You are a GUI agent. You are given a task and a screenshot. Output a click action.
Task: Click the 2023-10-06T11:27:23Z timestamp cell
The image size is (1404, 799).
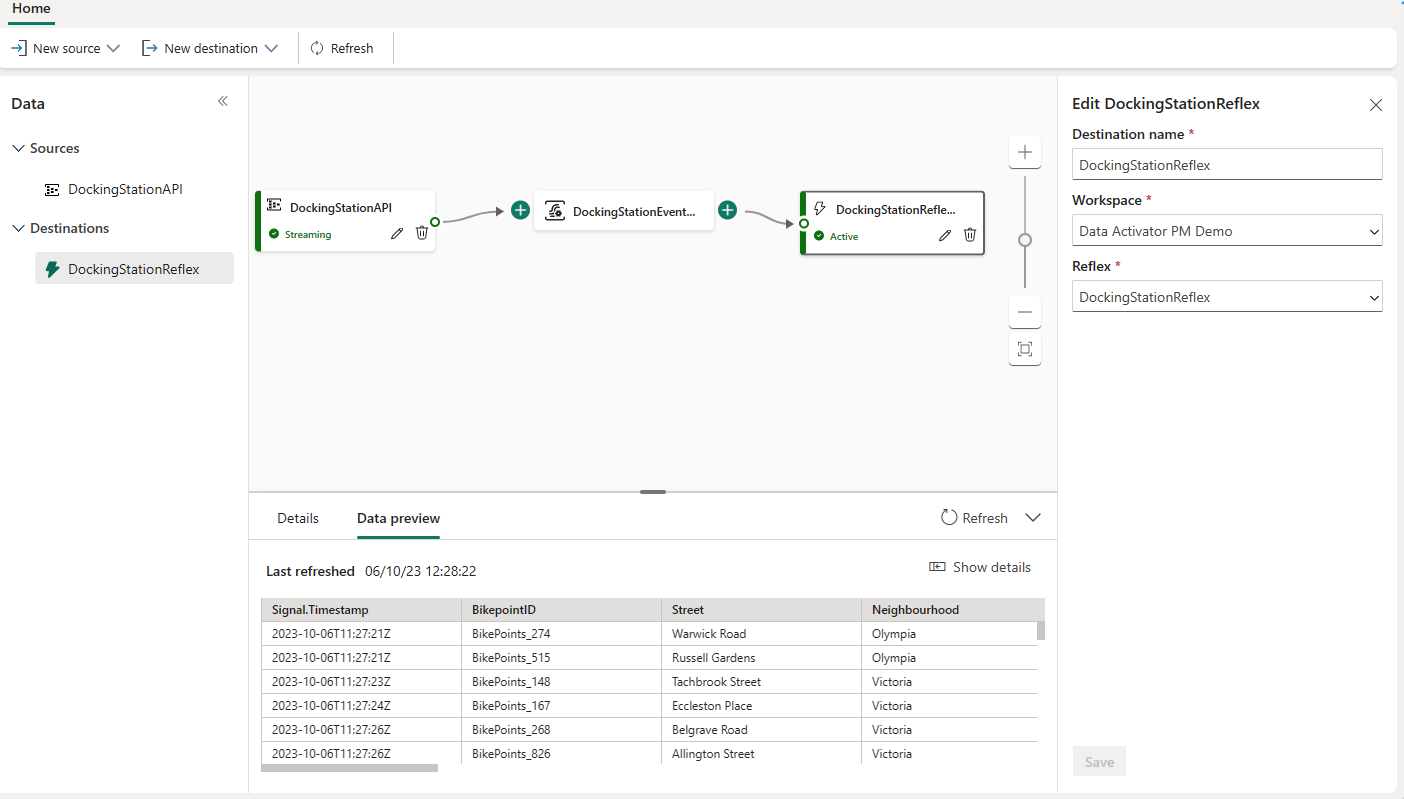click(x=361, y=682)
